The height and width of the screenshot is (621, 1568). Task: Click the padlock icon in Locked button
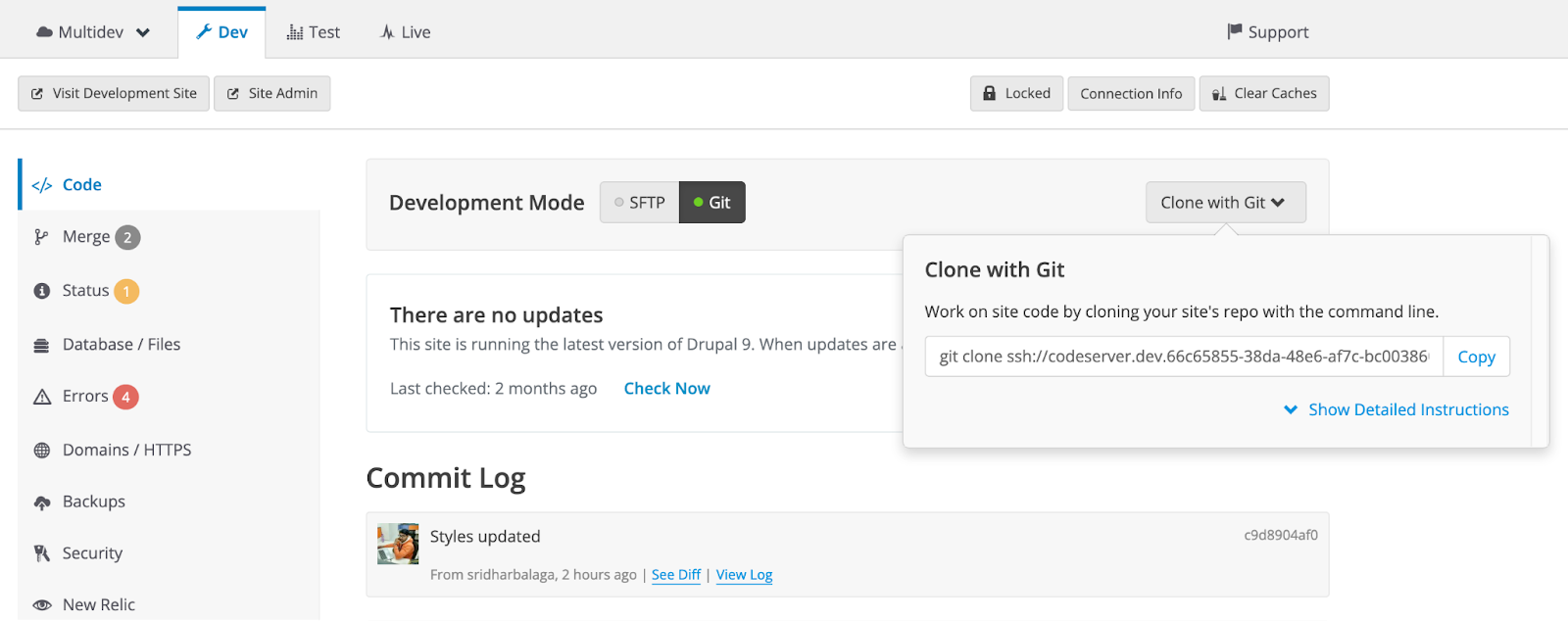[x=990, y=93]
